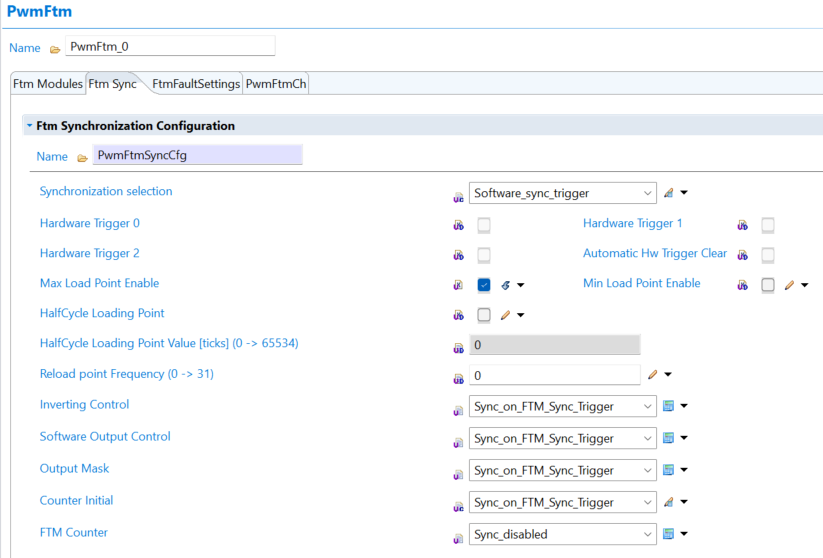Viewport: 823px width, 558px height.
Task: Click the pencil icon next to Reload point Frequency
Action: [653, 375]
